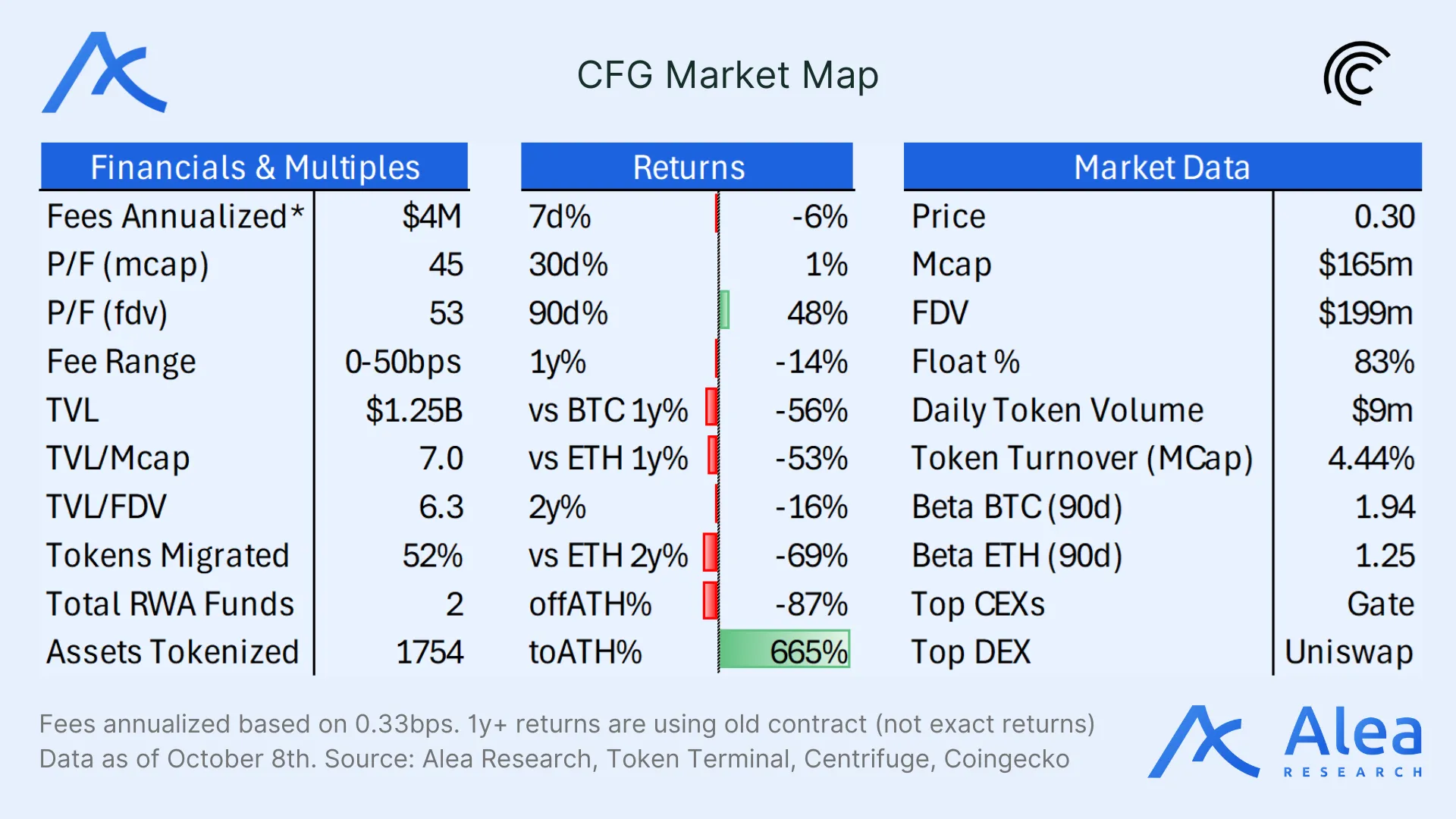The image size is (1456, 819).
Task: Click the Alea logo at top left
Action: point(105,74)
